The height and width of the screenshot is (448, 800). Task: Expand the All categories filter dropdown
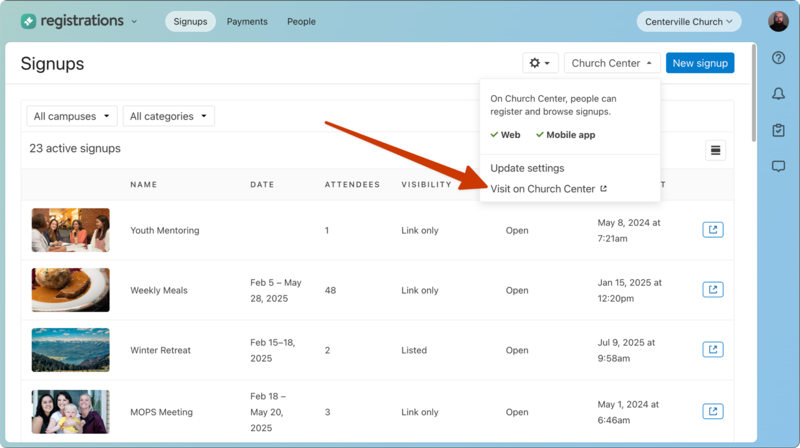pyautogui.click(x=168, y=117)
